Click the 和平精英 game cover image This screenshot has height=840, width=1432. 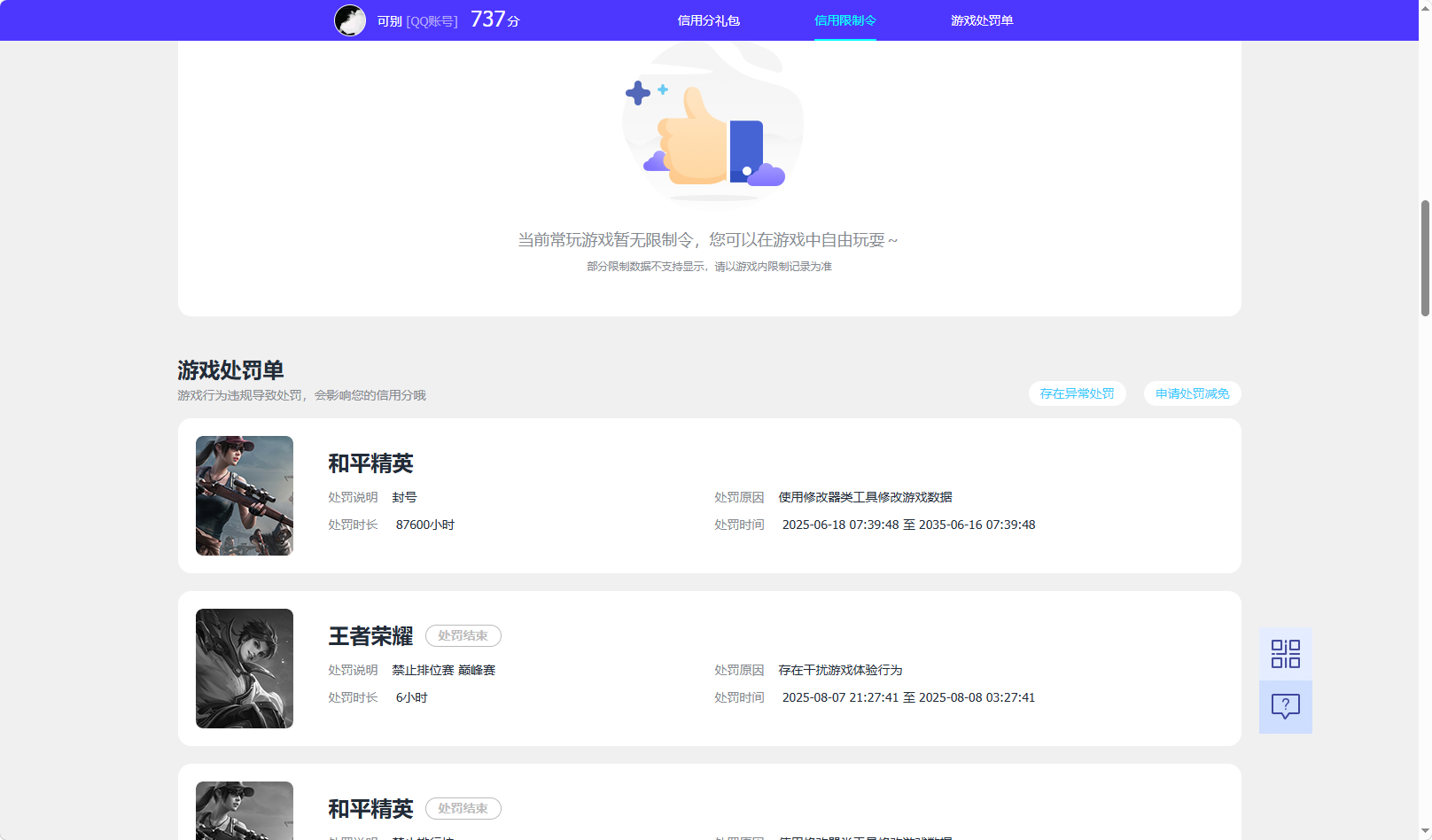click(244, 495)
